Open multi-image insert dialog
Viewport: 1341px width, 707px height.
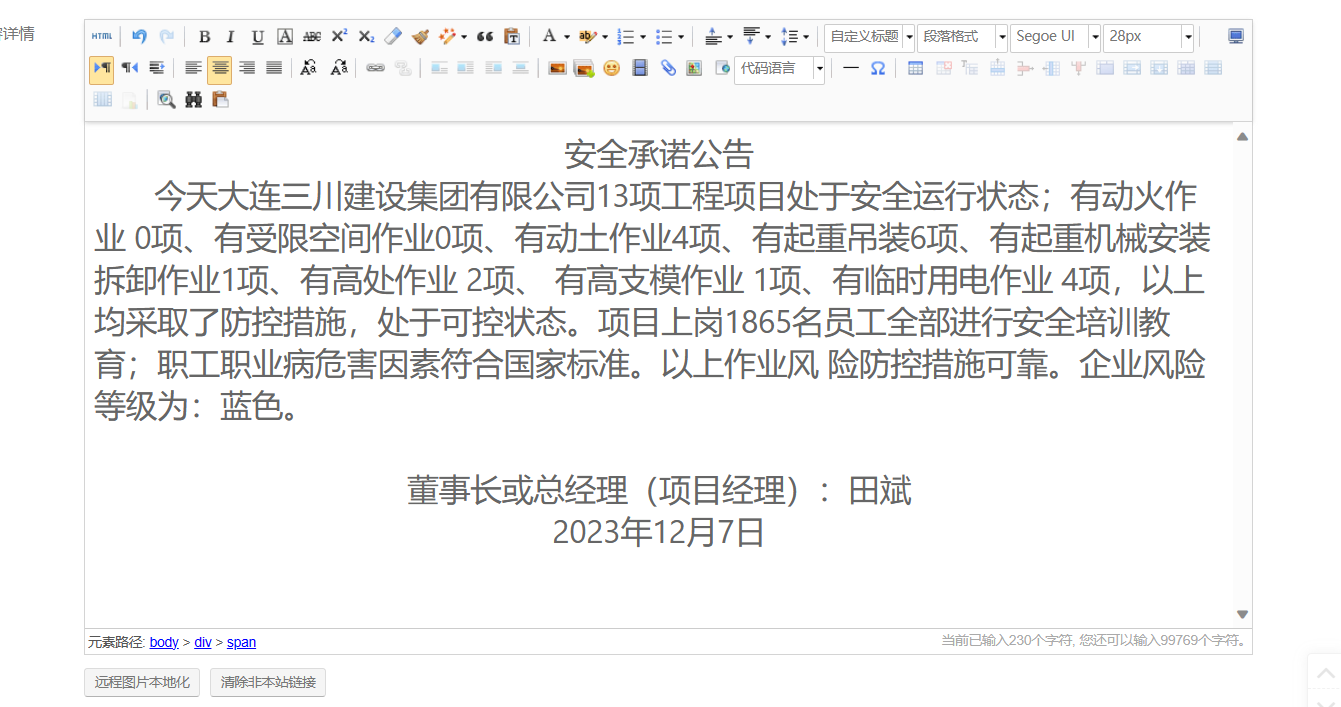[584, 68]
